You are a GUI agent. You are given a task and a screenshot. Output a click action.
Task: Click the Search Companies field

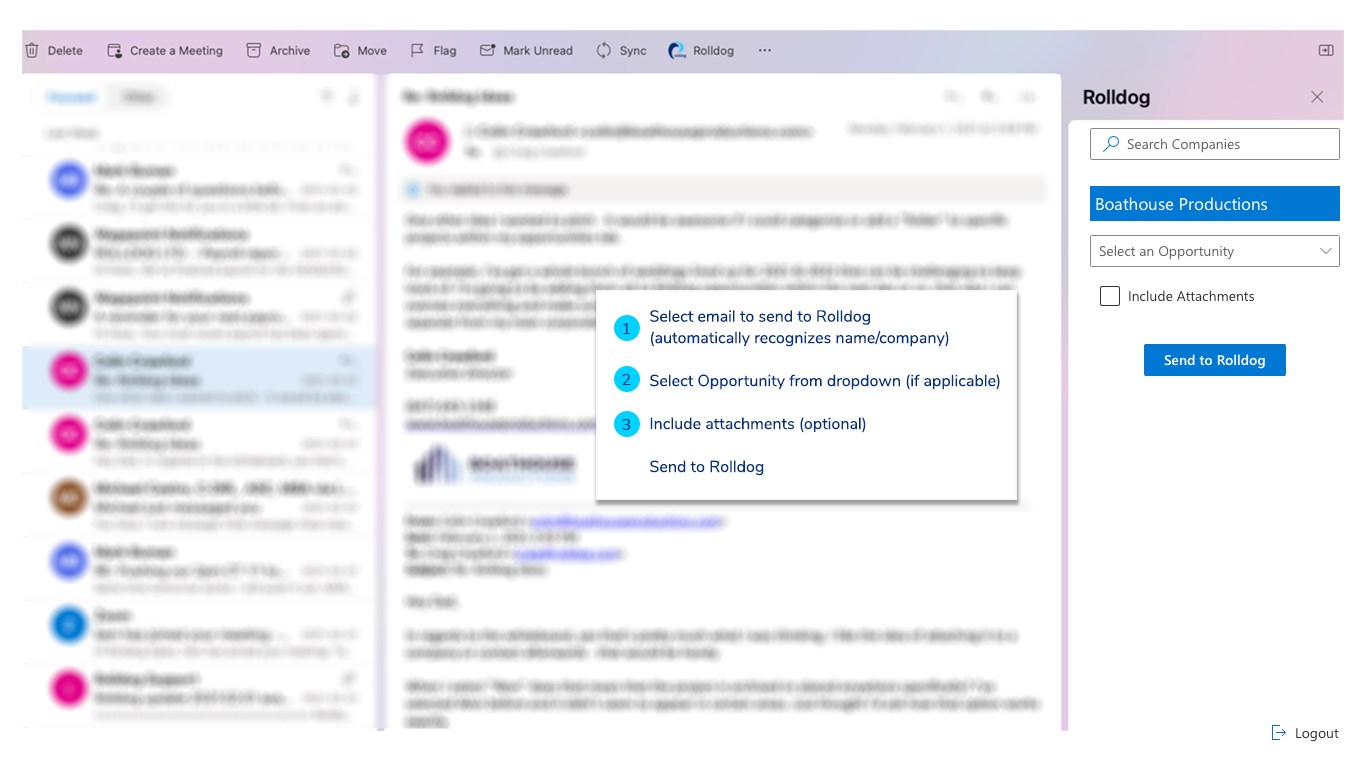point(1215,144)
